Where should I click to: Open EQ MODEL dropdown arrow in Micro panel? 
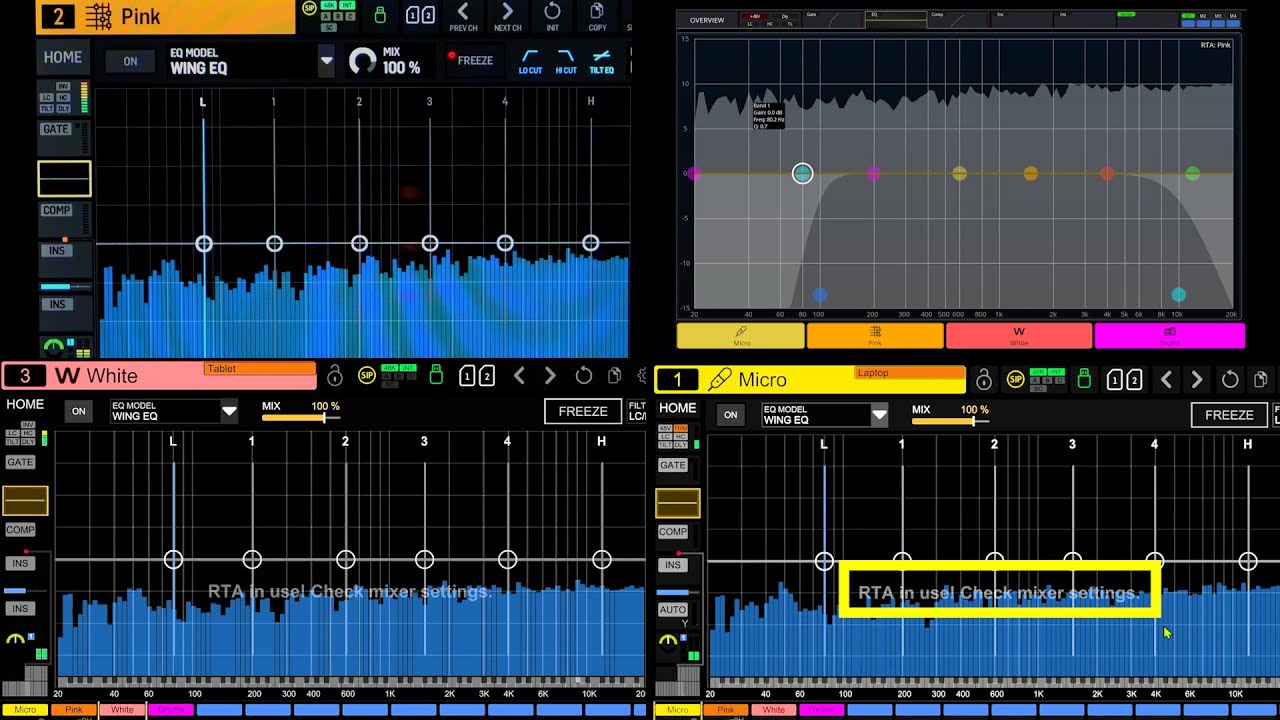click(x=879, y=415)
